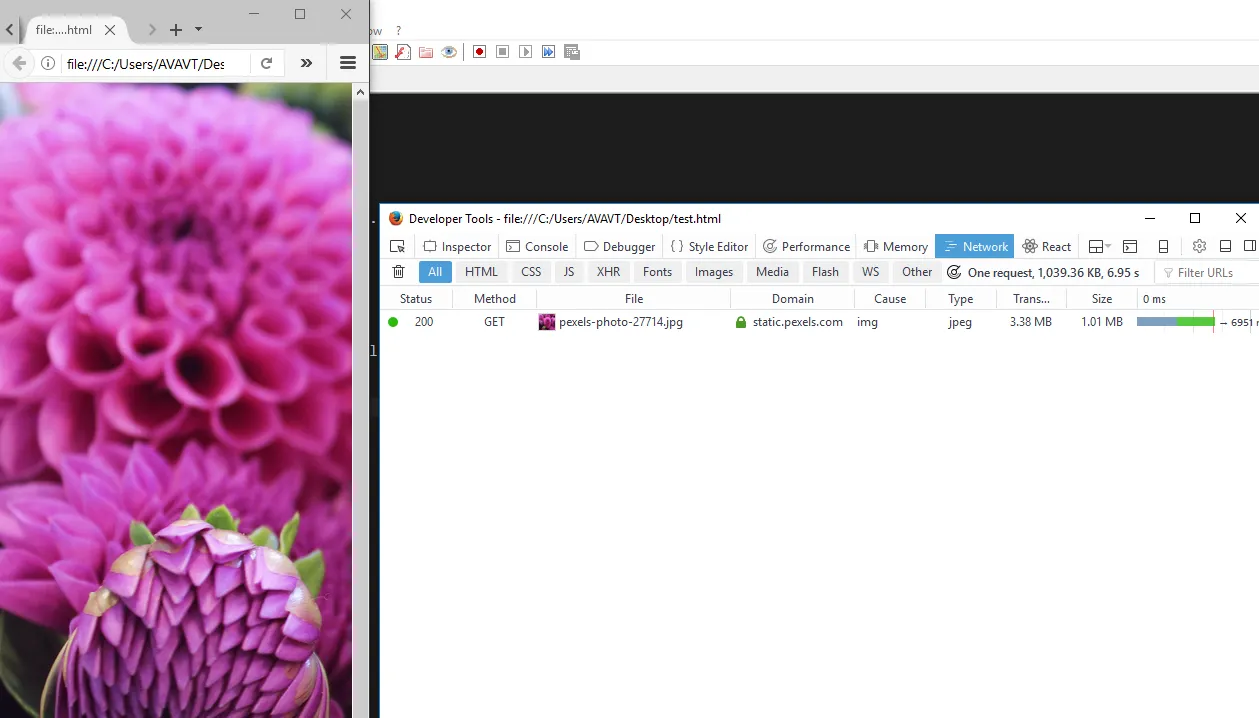Sort requests by the Method column header
1259x718 pixels.
click(495, 298)
